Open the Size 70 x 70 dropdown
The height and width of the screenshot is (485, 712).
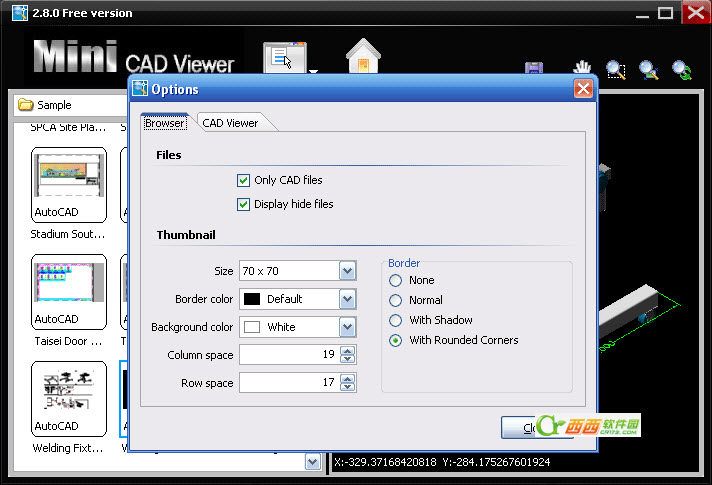point(347,271)
